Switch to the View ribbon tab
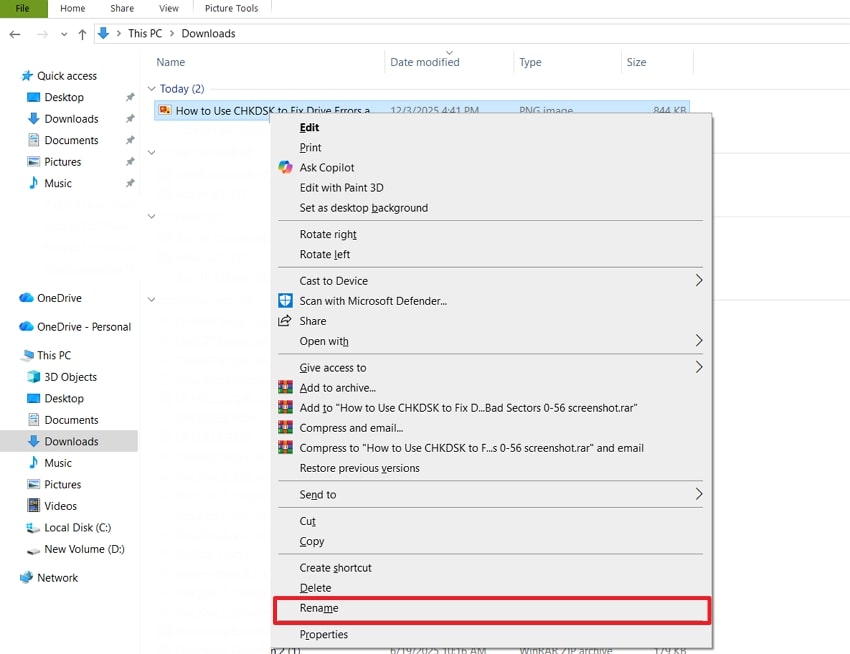Screen dimensions: 850x654 pos(168,8)
